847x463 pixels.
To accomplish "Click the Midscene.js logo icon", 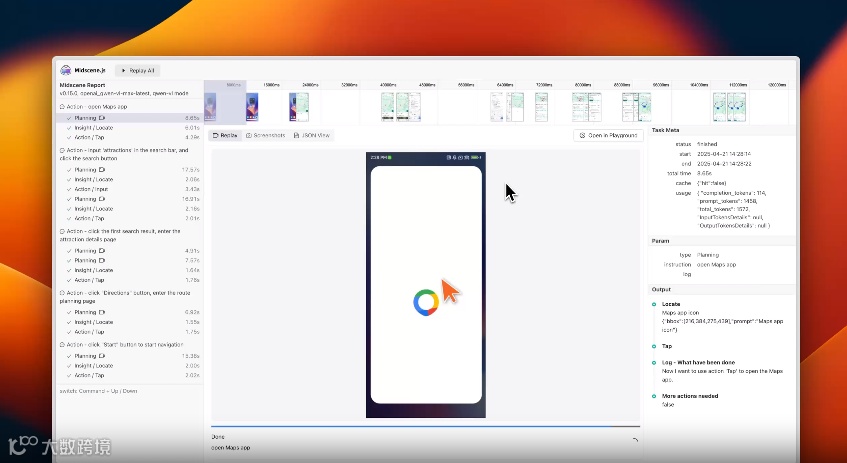I will click(x=65, y=70).
